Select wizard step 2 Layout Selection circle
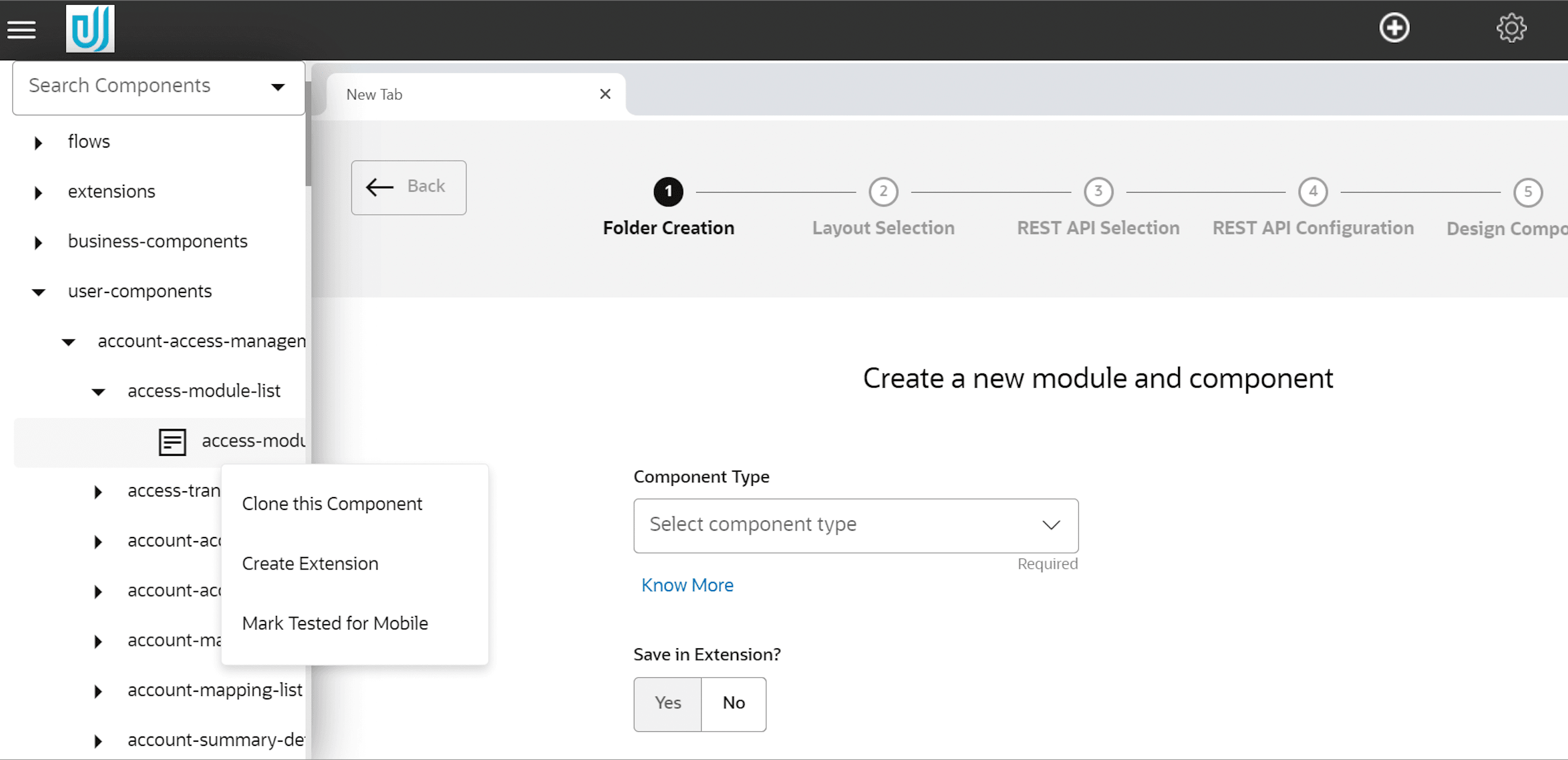This screenshot has width=1568, height=760. 883,191
